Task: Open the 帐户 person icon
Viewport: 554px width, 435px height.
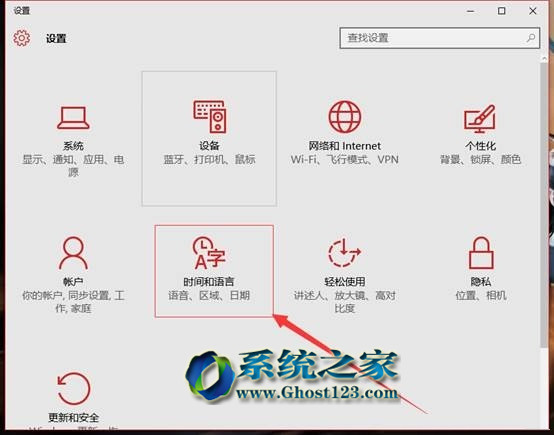Action: click(x=73, y=253)
